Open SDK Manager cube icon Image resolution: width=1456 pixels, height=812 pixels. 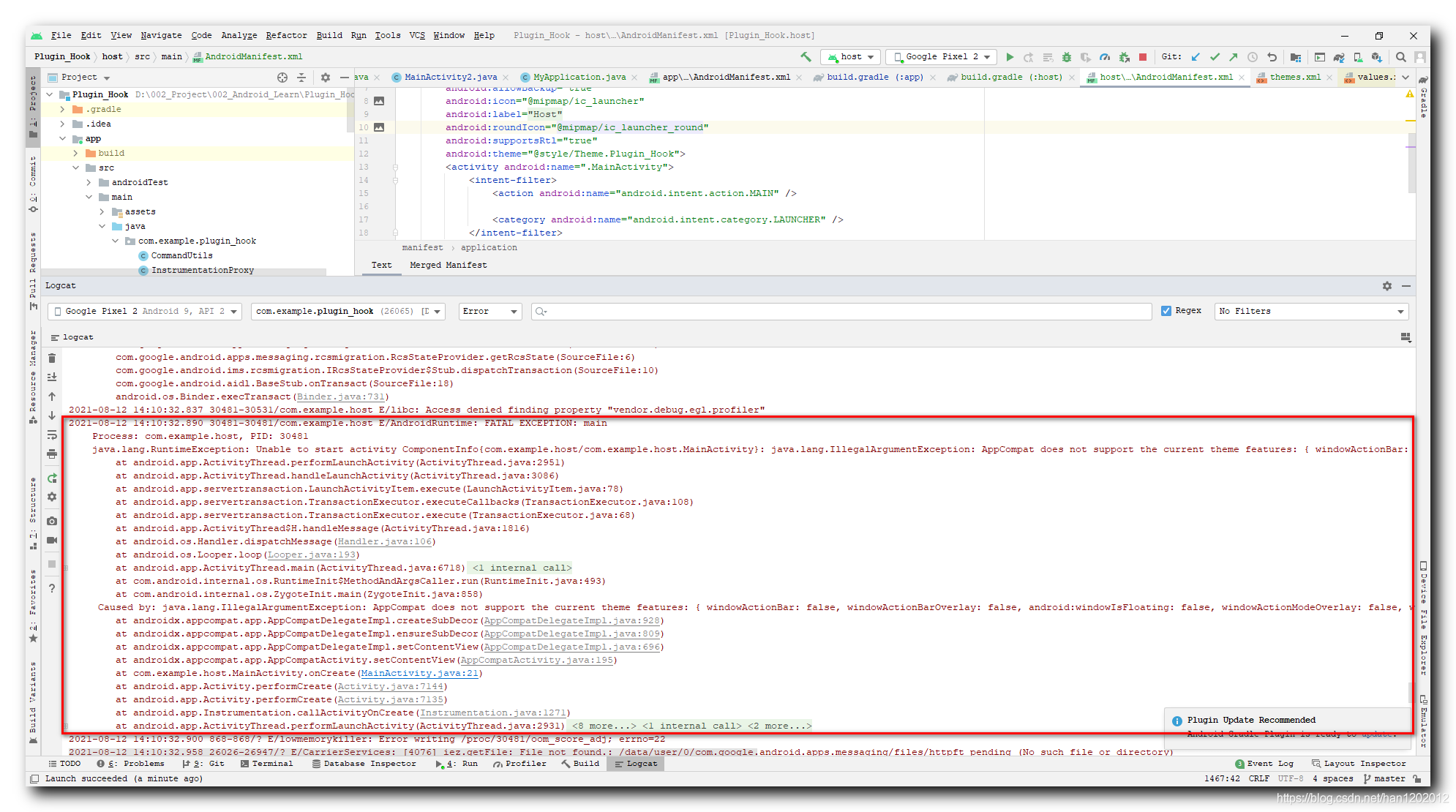[1376, 57]
